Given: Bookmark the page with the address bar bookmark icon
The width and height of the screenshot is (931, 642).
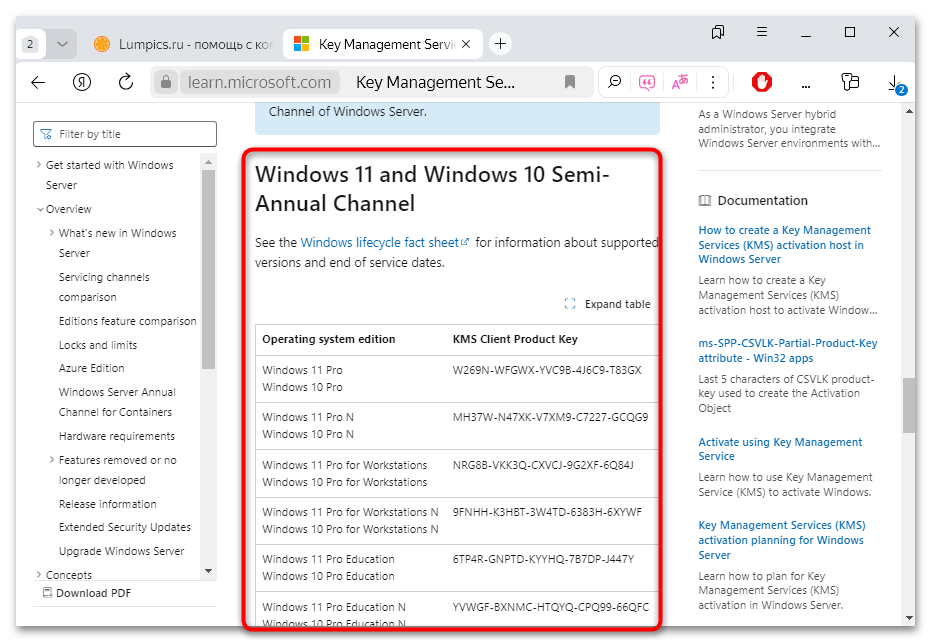Looking at the screenshot, I should pyautogui.click(x=570, y=82).
